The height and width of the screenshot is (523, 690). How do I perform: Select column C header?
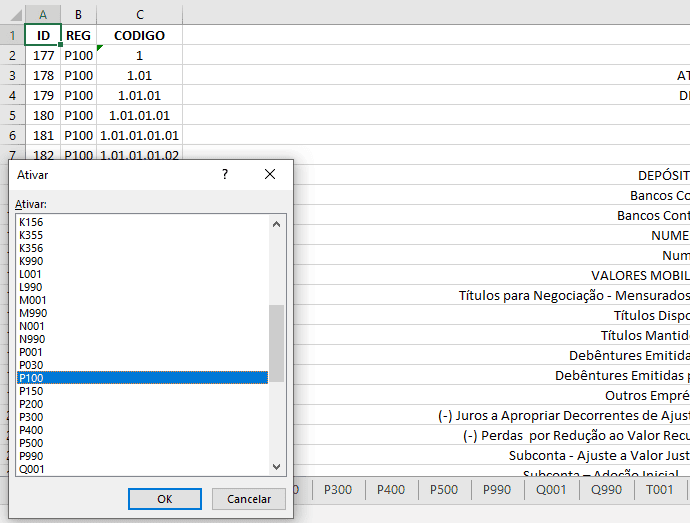click(139, 15)
